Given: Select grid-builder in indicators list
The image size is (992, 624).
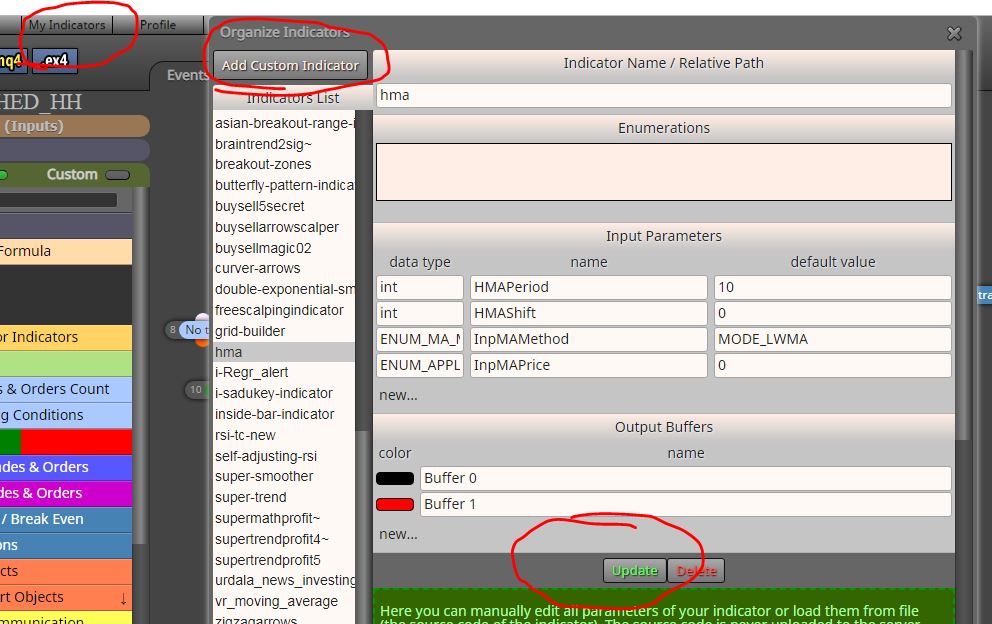Looking at the screenshot, I should pyautogui.click(x=284, y=331).
